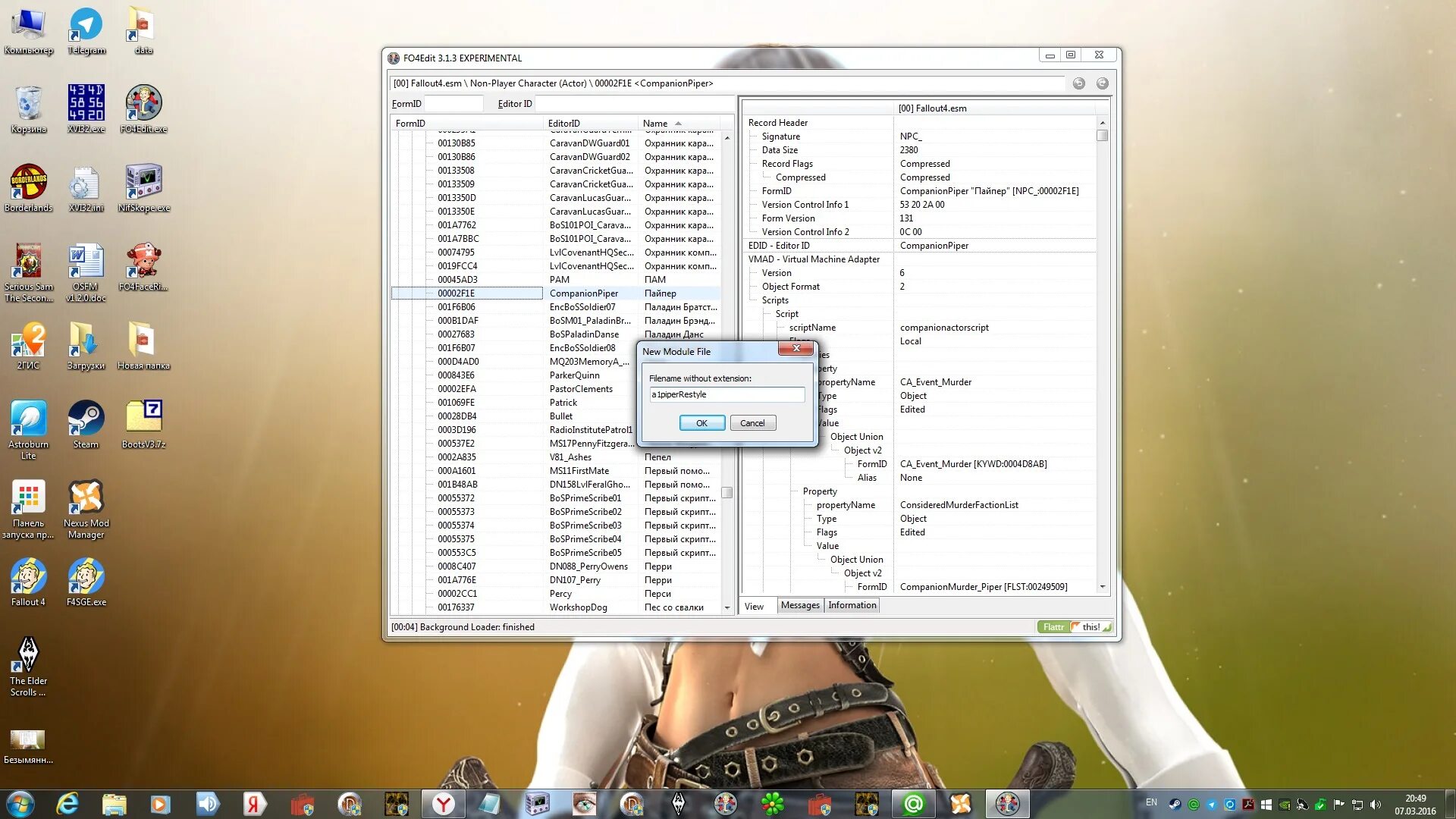Click the detail view scroll up arrow

coord(1102,123)
